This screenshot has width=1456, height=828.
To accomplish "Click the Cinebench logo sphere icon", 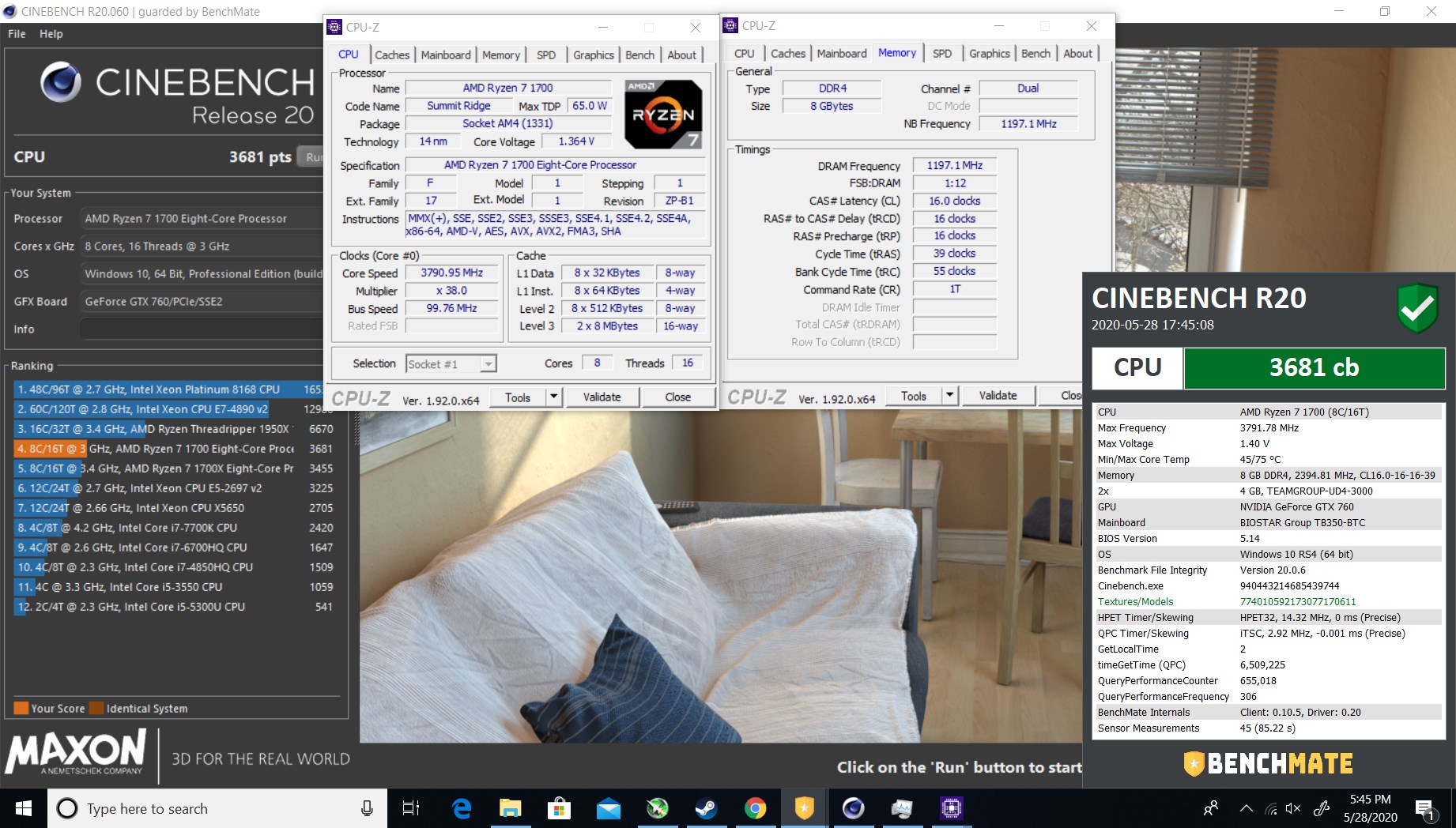I will 60,81.
